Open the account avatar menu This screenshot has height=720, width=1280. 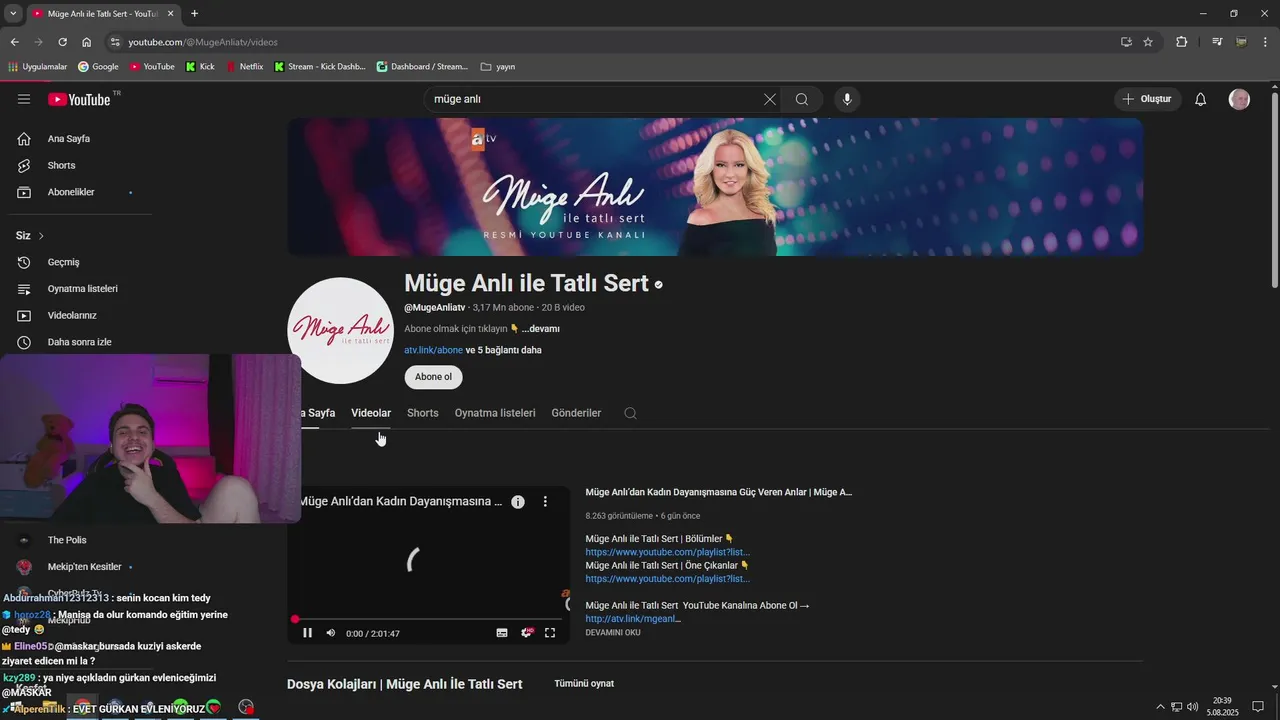tap(1239, 99)
